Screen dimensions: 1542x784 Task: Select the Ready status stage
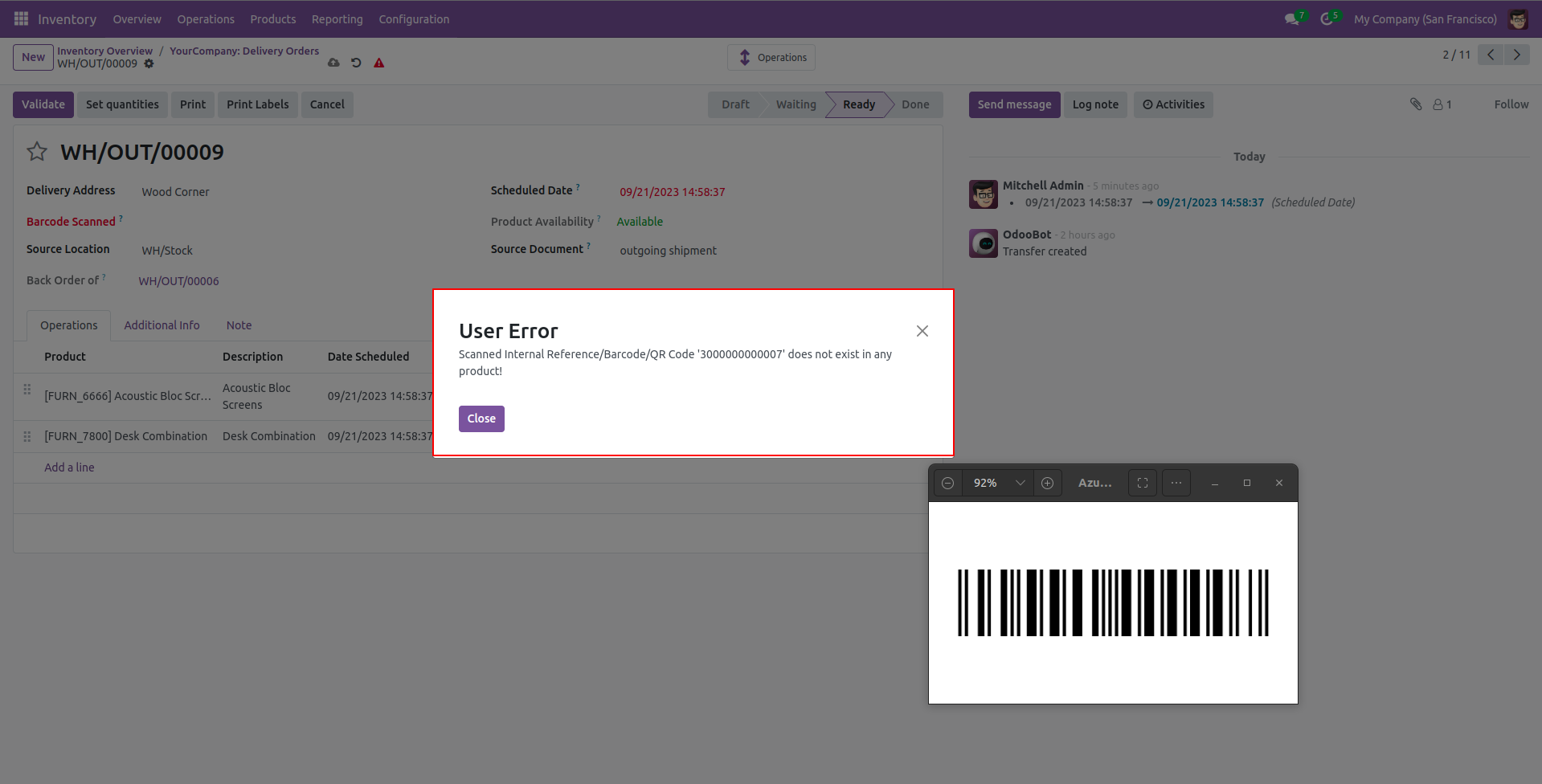[859, 104]
